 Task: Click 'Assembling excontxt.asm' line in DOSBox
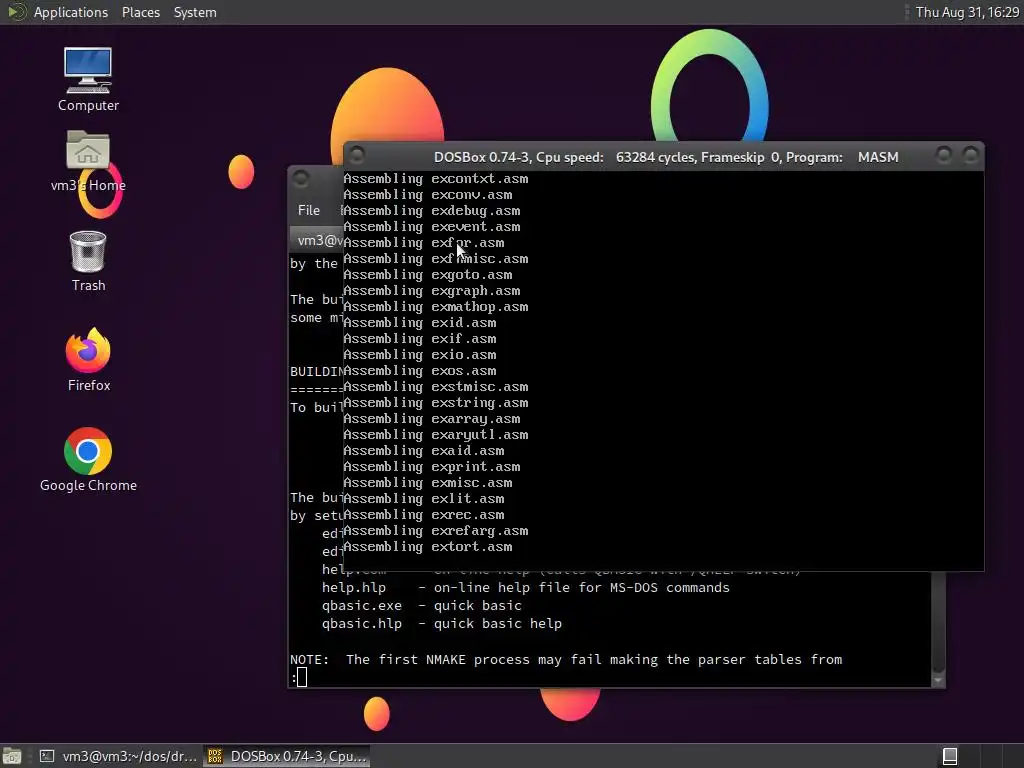pos(436,178)
